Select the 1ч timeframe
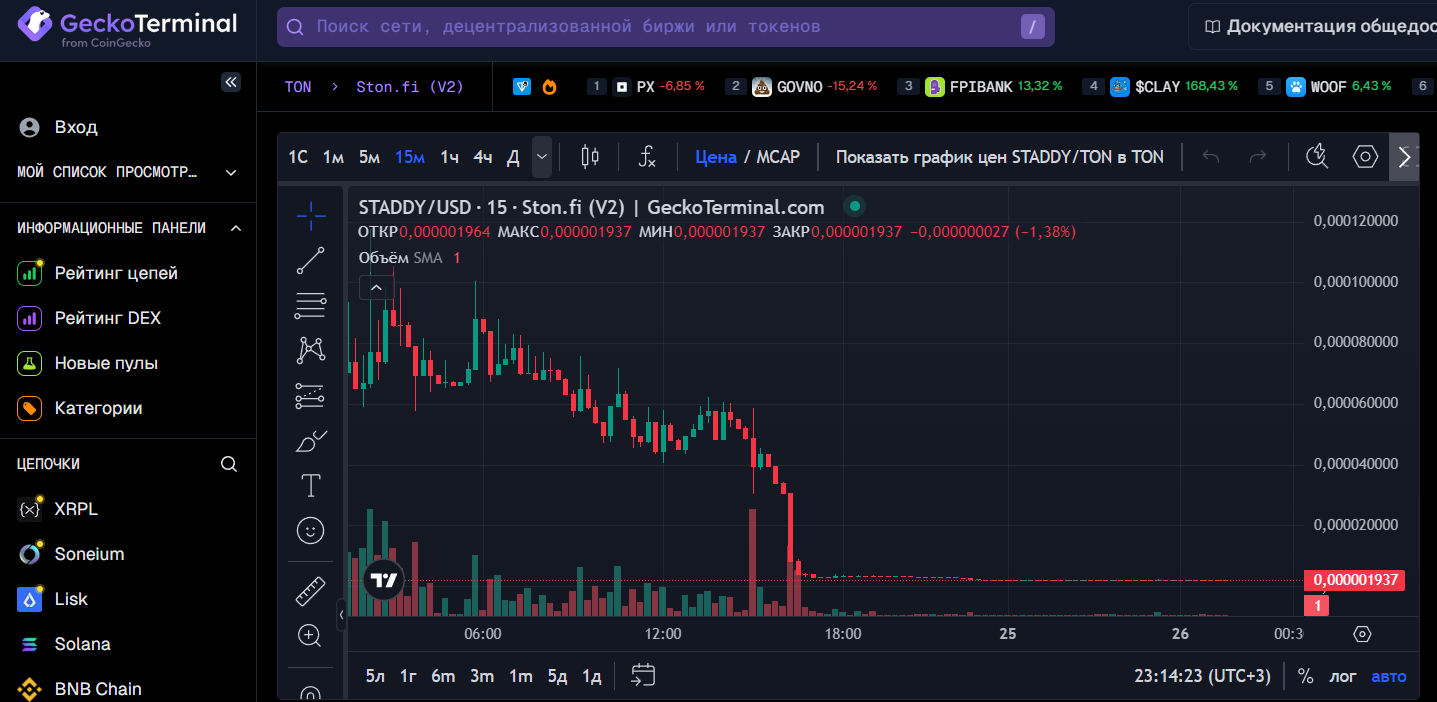 [x=450, y=156]
